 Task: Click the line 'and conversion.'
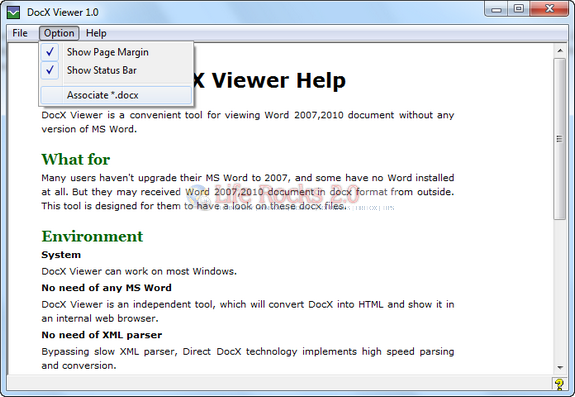78,365
